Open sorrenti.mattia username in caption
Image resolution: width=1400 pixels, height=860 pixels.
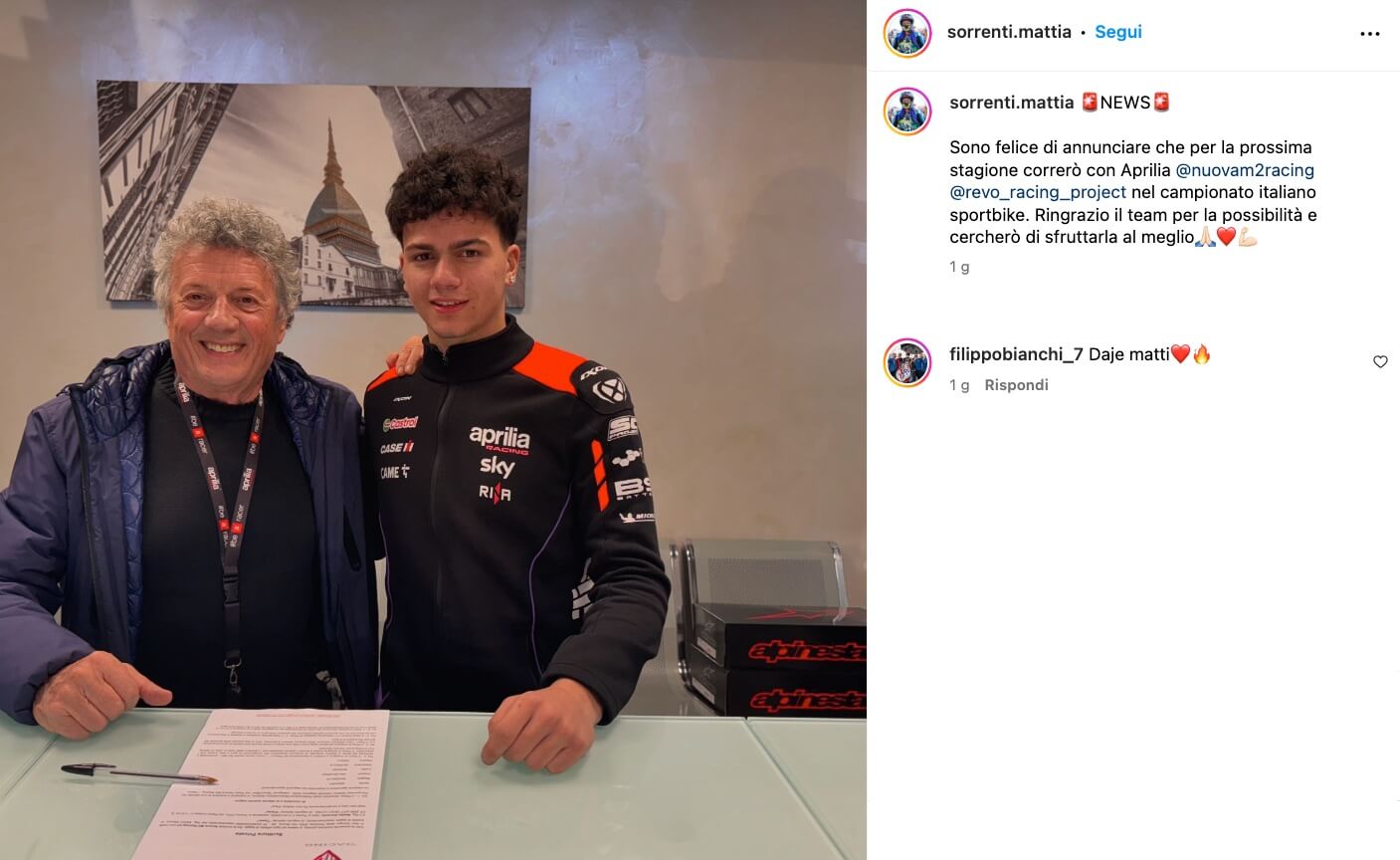click(1012, 103)
